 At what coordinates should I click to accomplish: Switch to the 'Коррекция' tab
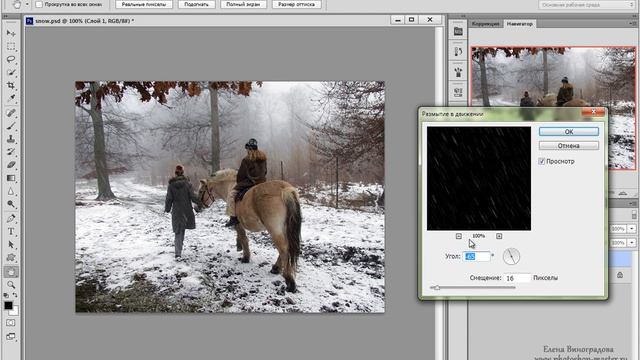[x=486, y=24]
